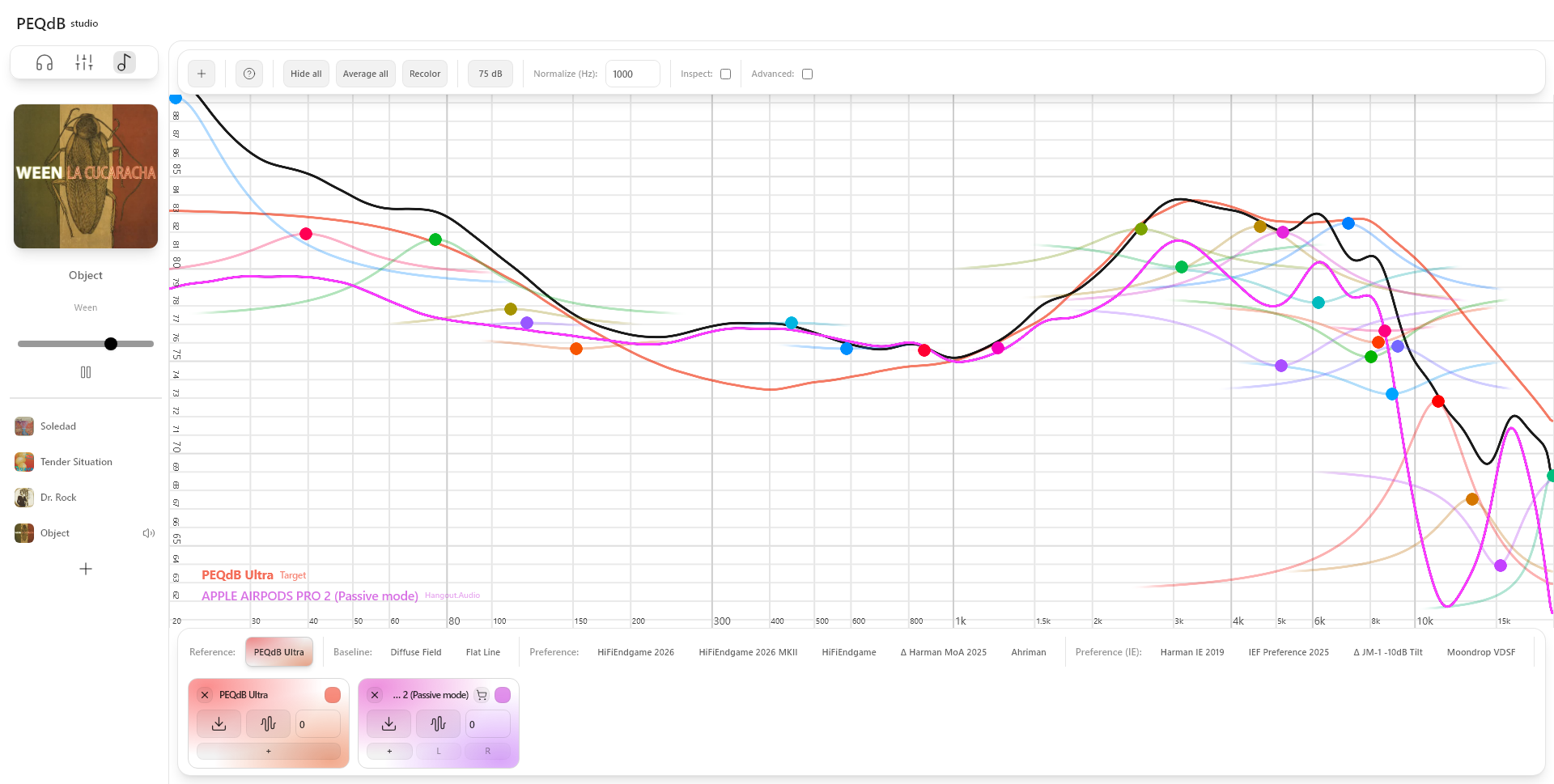
Task: Click the plus button in the graph toolbar
Action: point(202,74)
